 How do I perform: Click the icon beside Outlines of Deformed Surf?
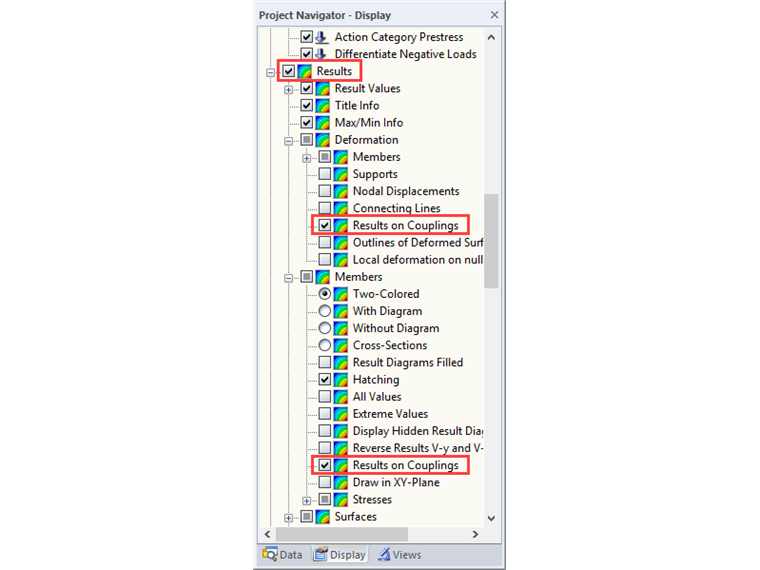click(x=341, y=242)
